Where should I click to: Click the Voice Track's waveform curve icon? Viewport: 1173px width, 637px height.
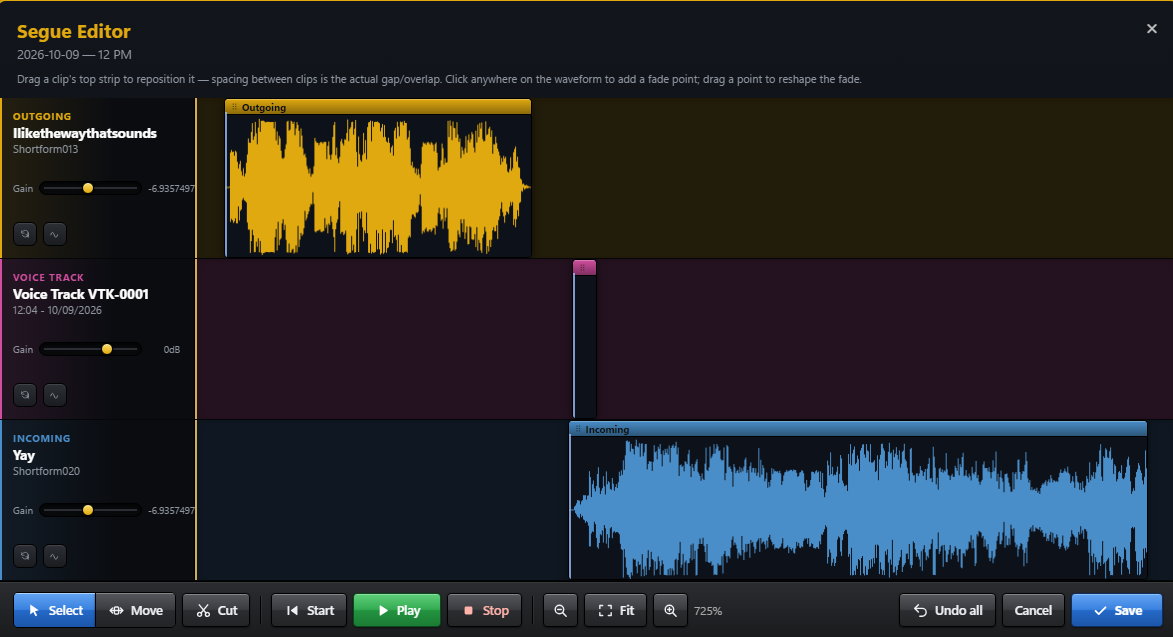[55, 395]
